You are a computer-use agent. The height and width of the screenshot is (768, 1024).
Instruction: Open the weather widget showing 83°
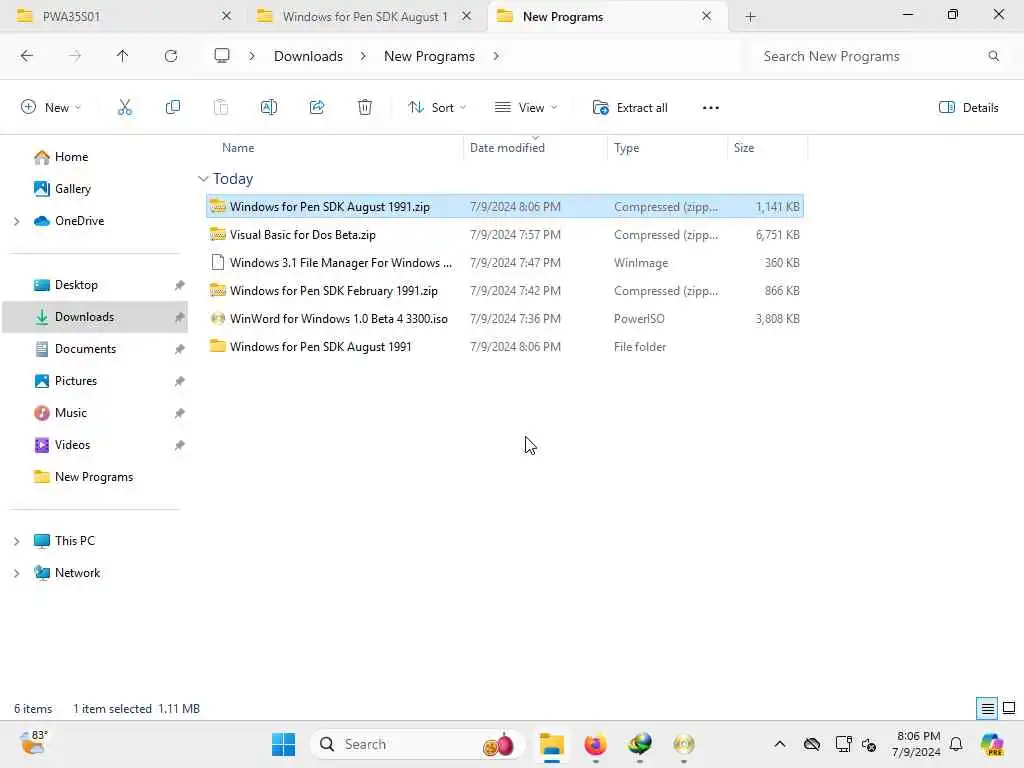pos(34,743)
